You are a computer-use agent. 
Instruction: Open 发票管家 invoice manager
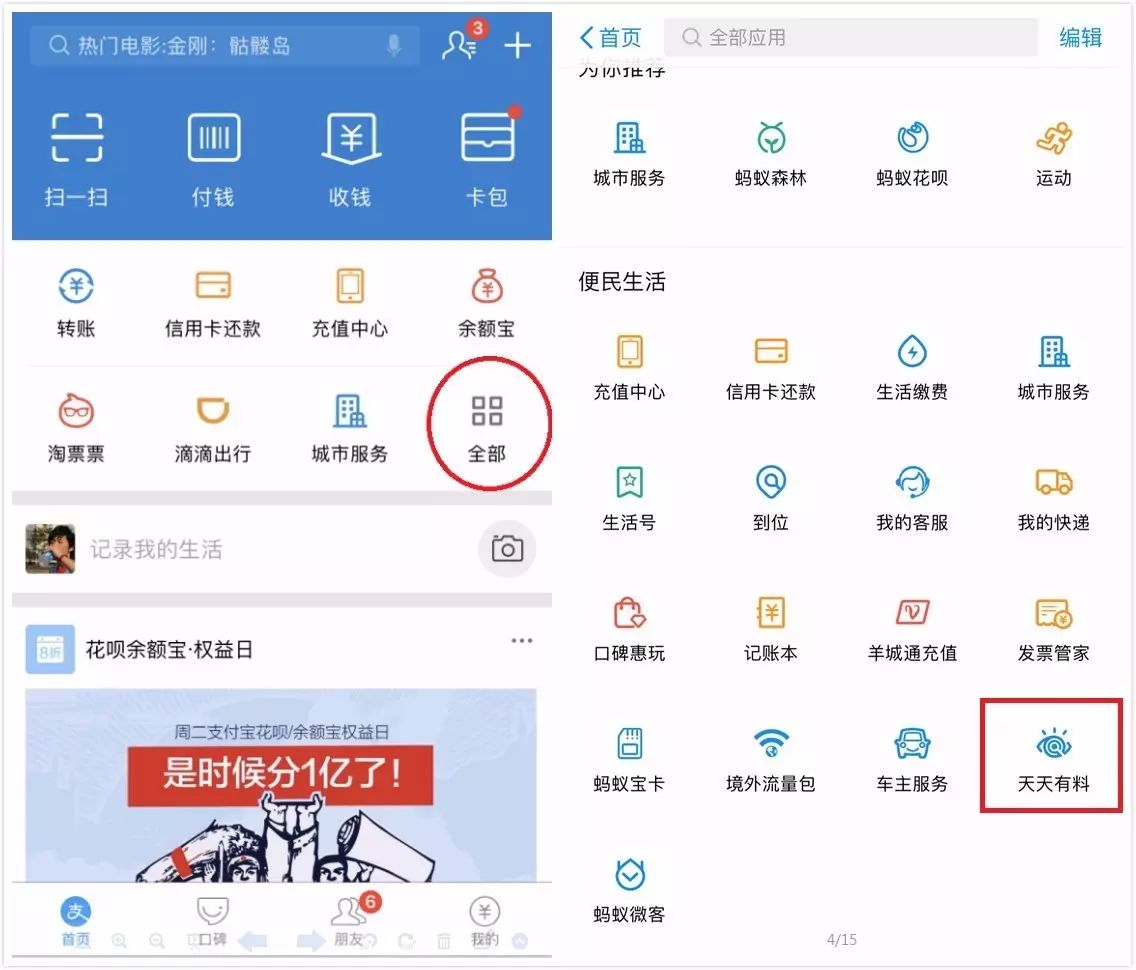click(x=1053, y=630)
